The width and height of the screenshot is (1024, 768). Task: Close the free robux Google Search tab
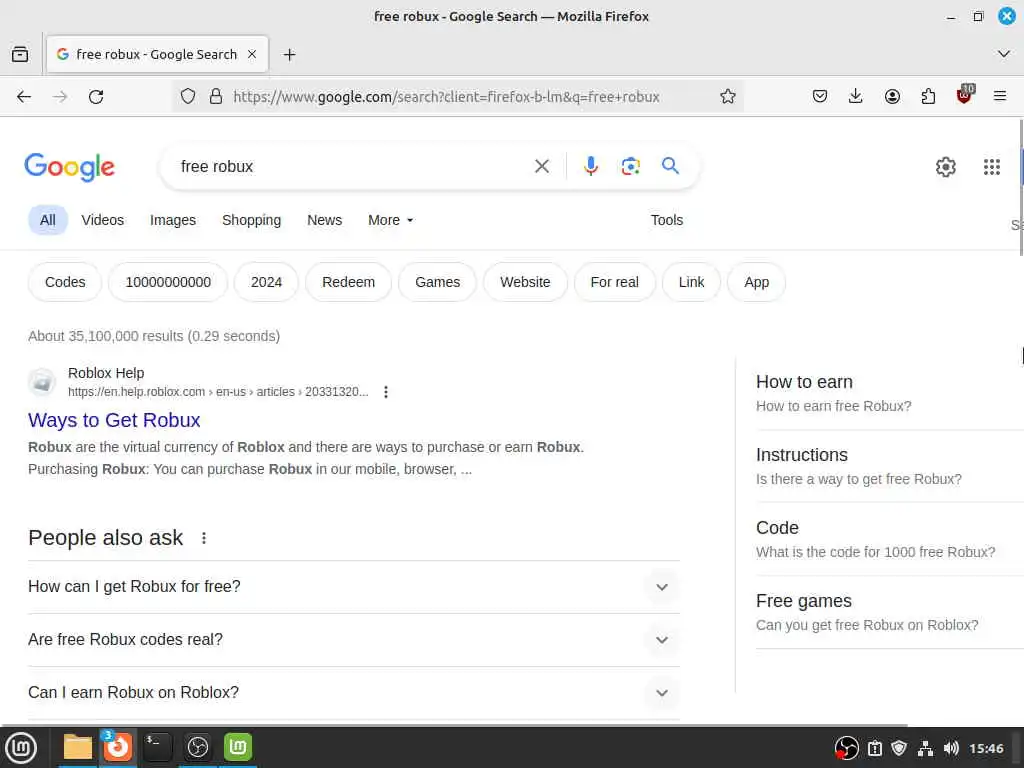click(x=252, y=54)
